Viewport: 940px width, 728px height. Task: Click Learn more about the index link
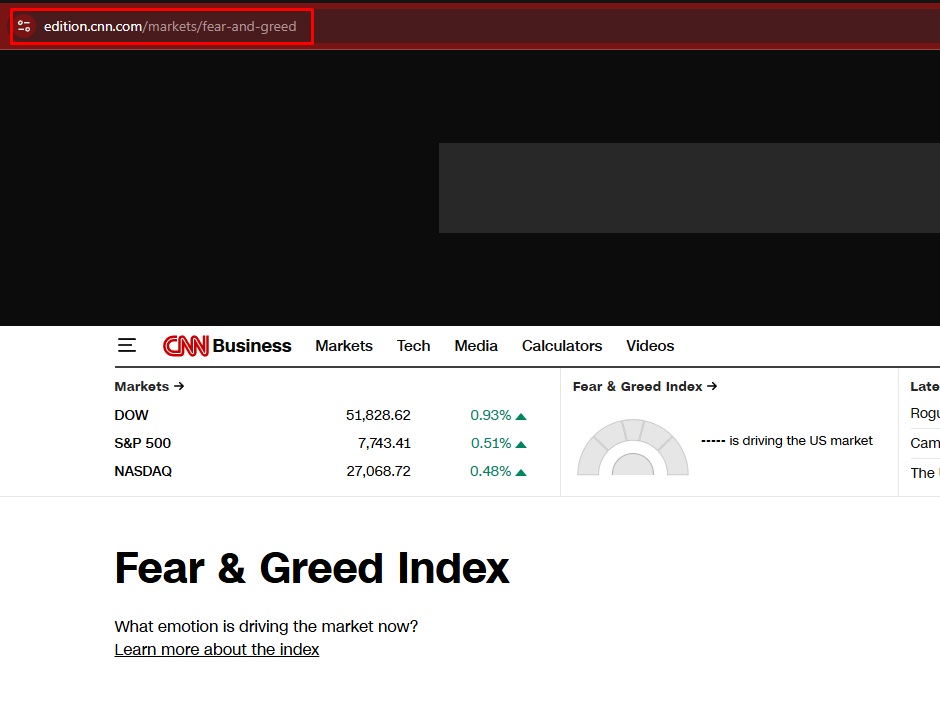pyautogui.click(x=216, y=649)
